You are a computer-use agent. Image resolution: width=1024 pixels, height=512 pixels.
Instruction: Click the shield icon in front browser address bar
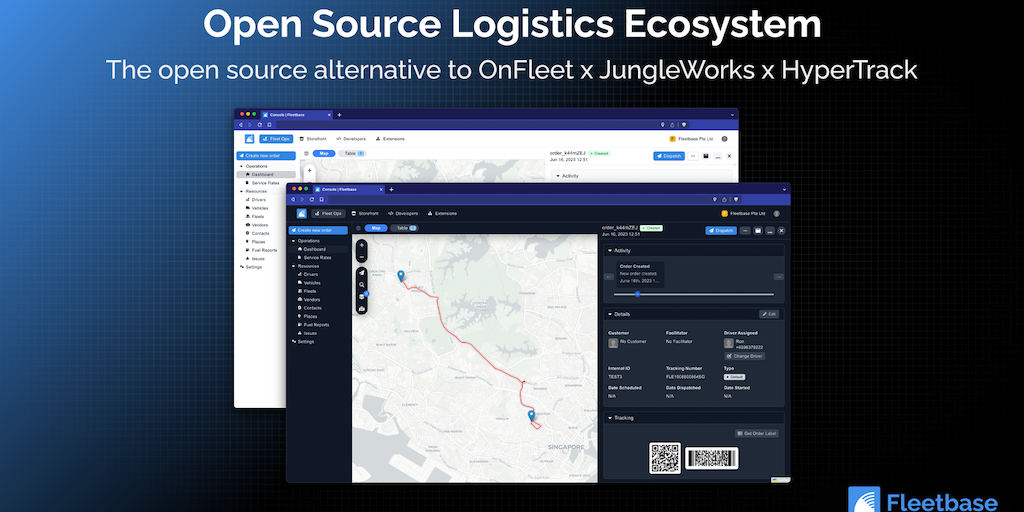point(736,199)
